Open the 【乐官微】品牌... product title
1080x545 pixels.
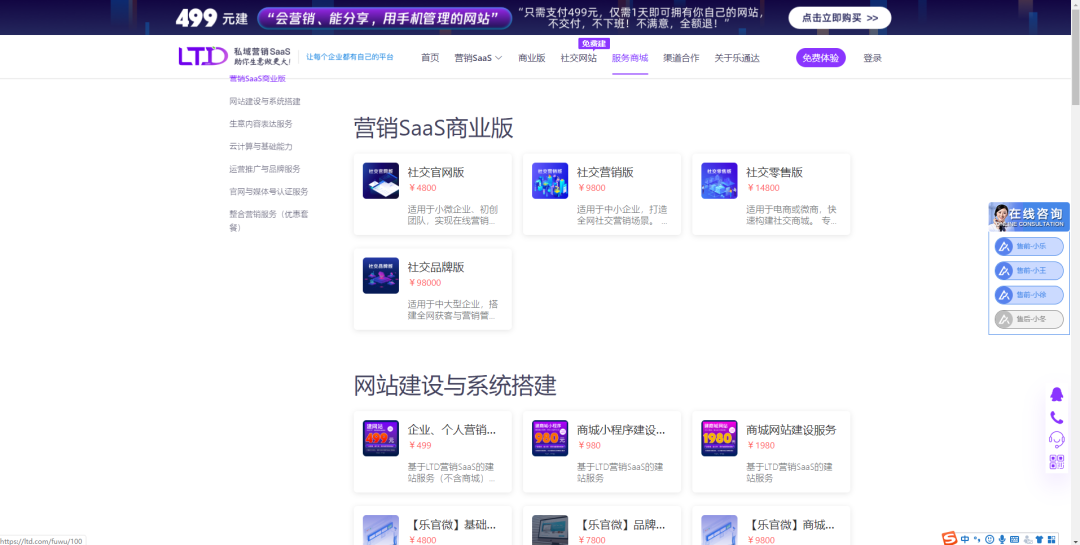(621, 525)
